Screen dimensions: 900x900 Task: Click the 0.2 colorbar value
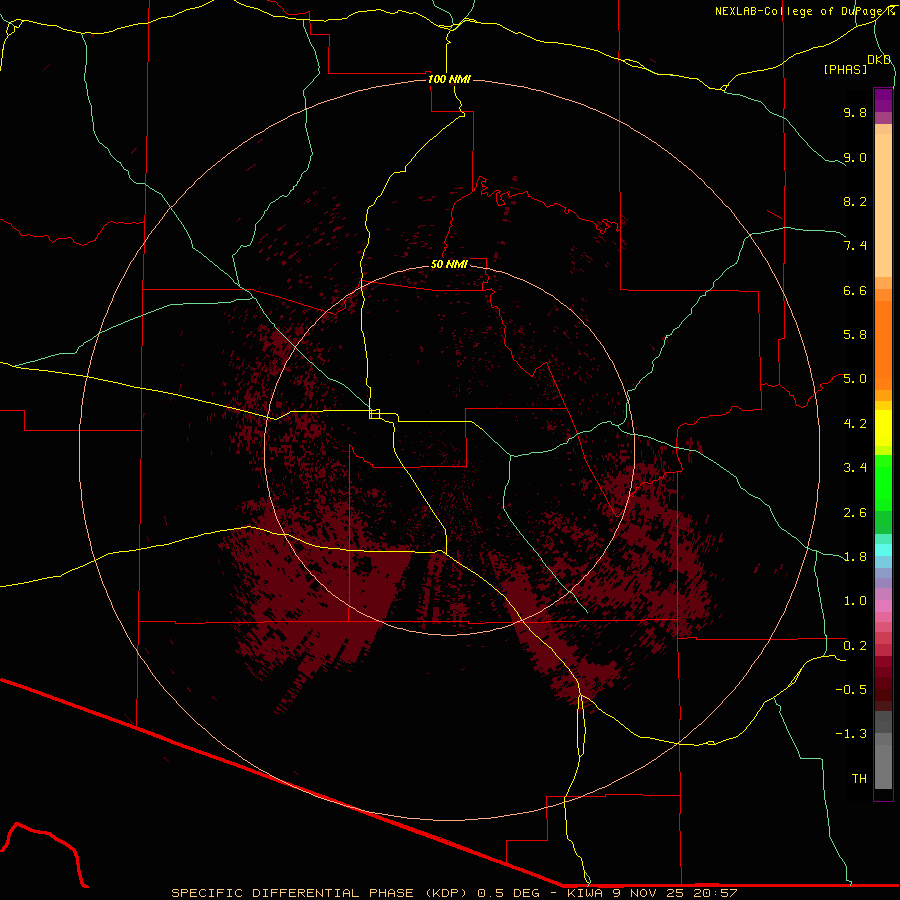[x=855, y=646]
